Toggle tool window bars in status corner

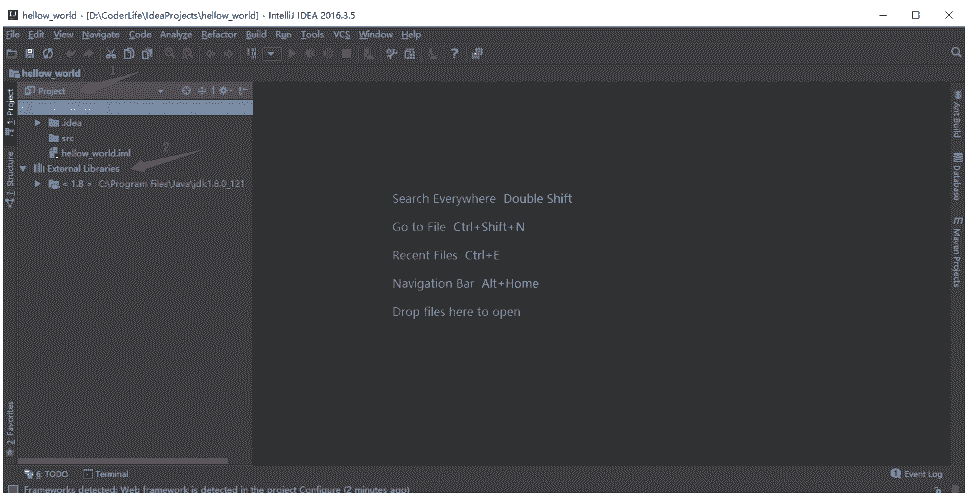point(12,490)
